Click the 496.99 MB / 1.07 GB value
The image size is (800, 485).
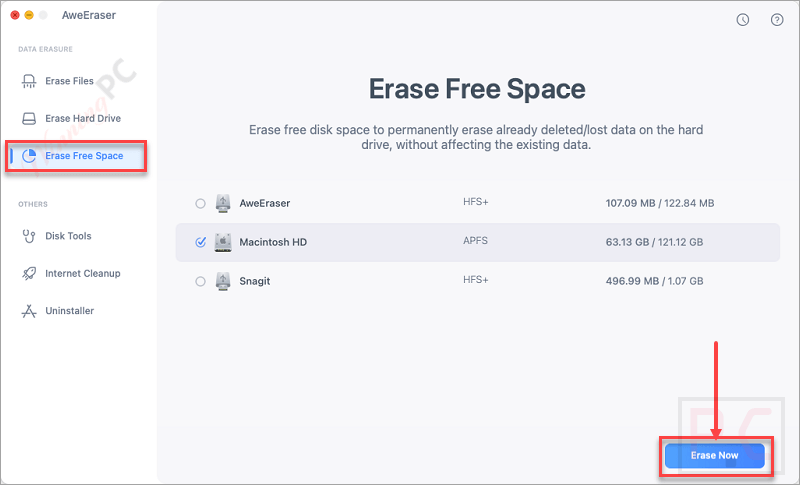click(654, 281)
